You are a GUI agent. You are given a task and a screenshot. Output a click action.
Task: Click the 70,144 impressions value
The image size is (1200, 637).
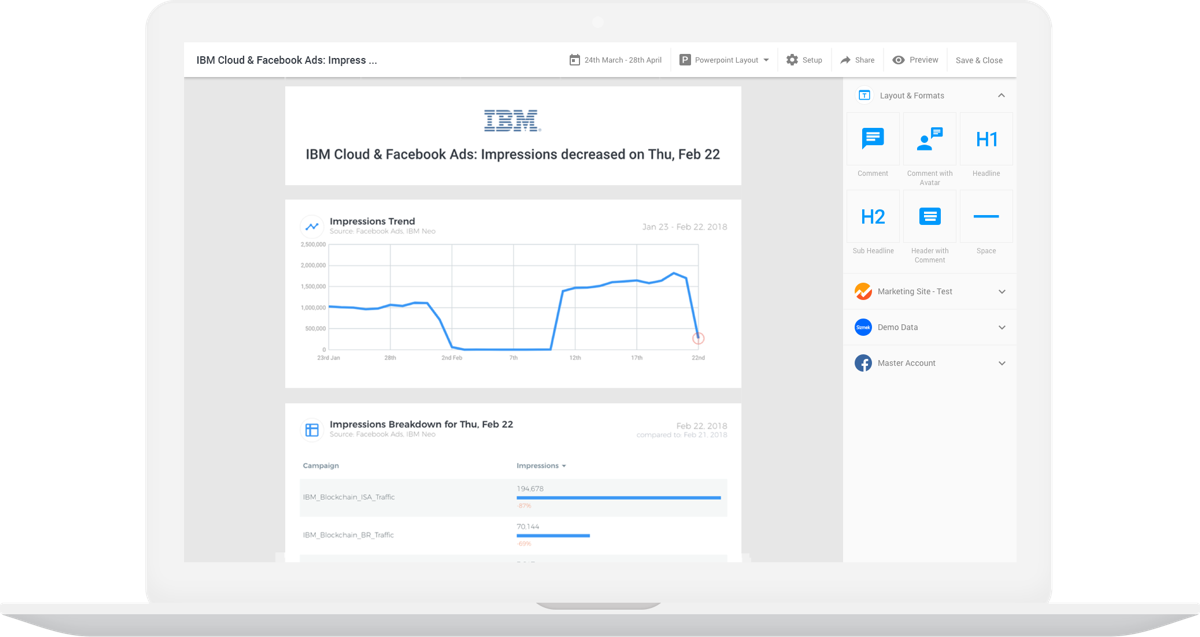coord(528,527)
